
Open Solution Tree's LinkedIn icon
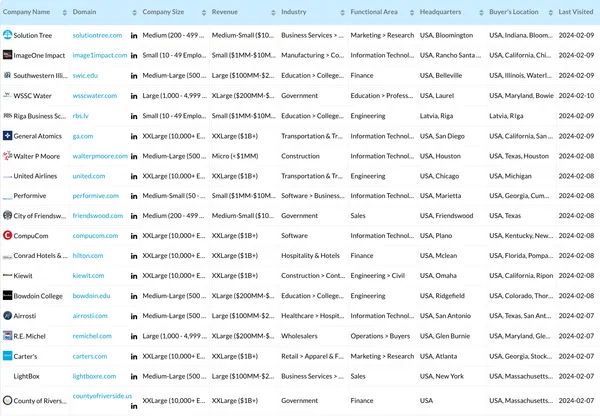click(x=135, y=35)
